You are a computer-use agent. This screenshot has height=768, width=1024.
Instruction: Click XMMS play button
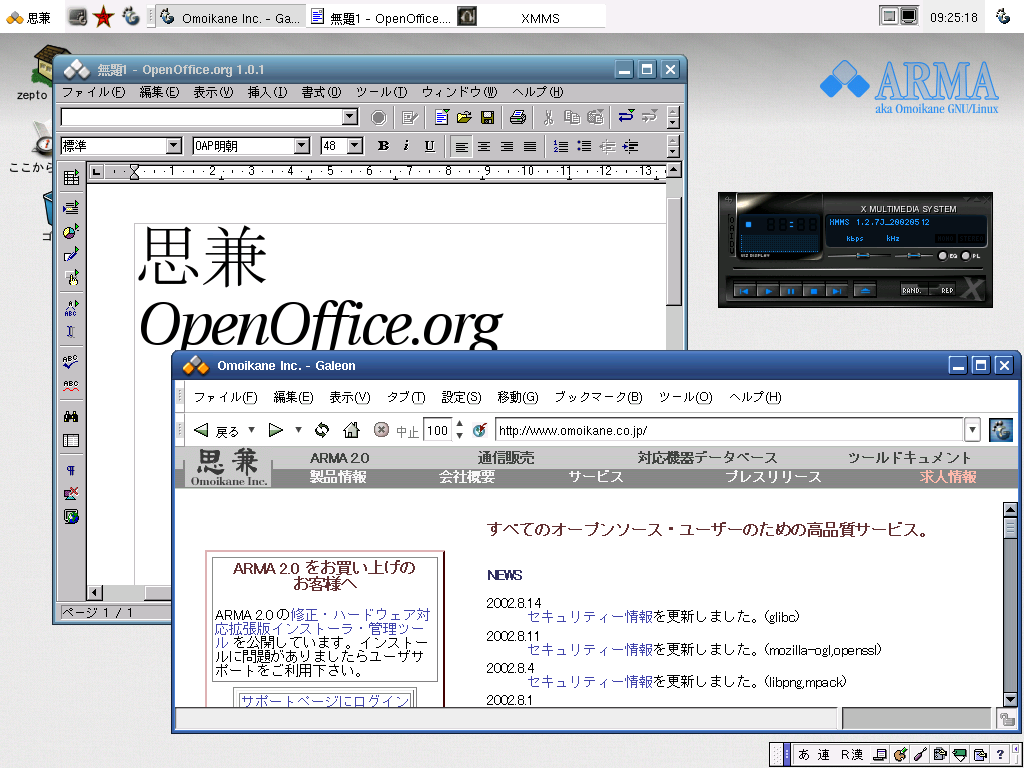pos(768,291)
